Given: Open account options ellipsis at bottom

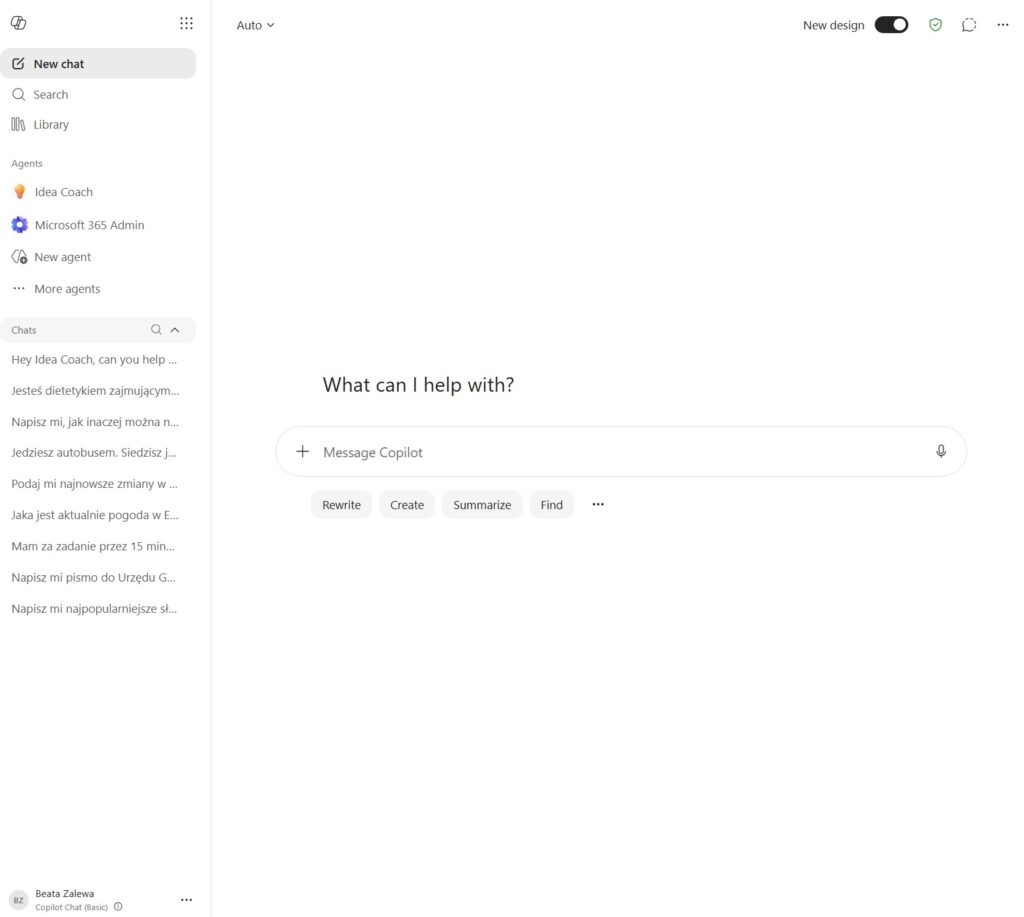Looking at the screenshot, I should pos(186,900).
